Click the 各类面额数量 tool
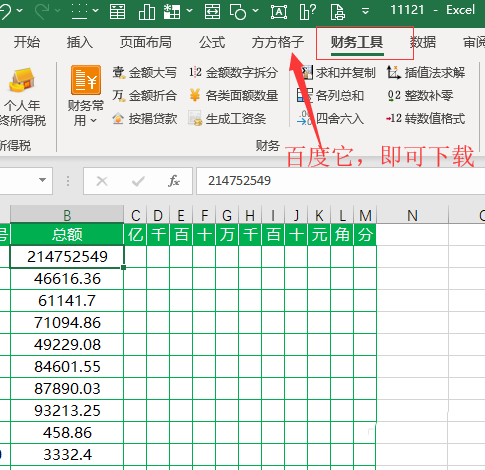This screenshot has width=485, height=470. tap(233, 96)
